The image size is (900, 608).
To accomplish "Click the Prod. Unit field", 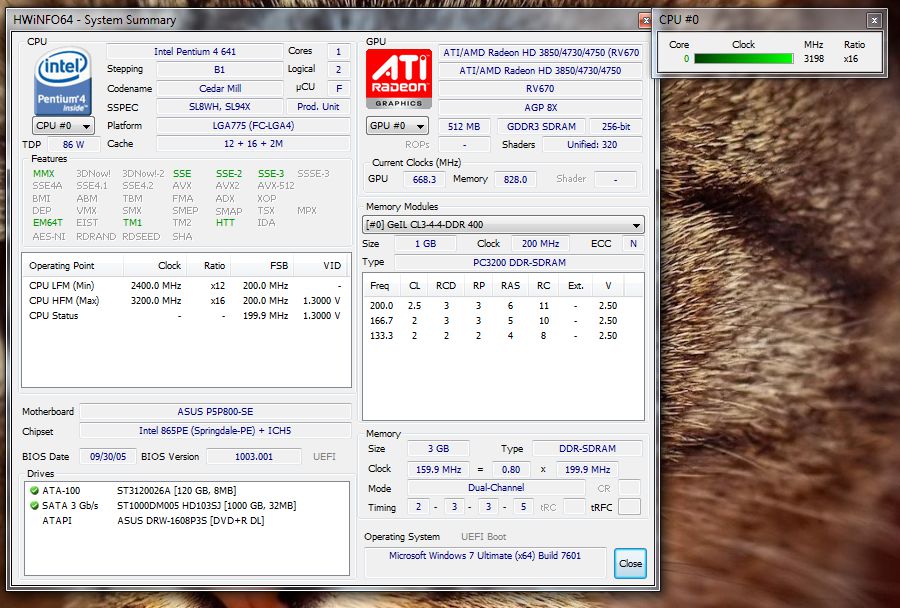I will (318, 107).
